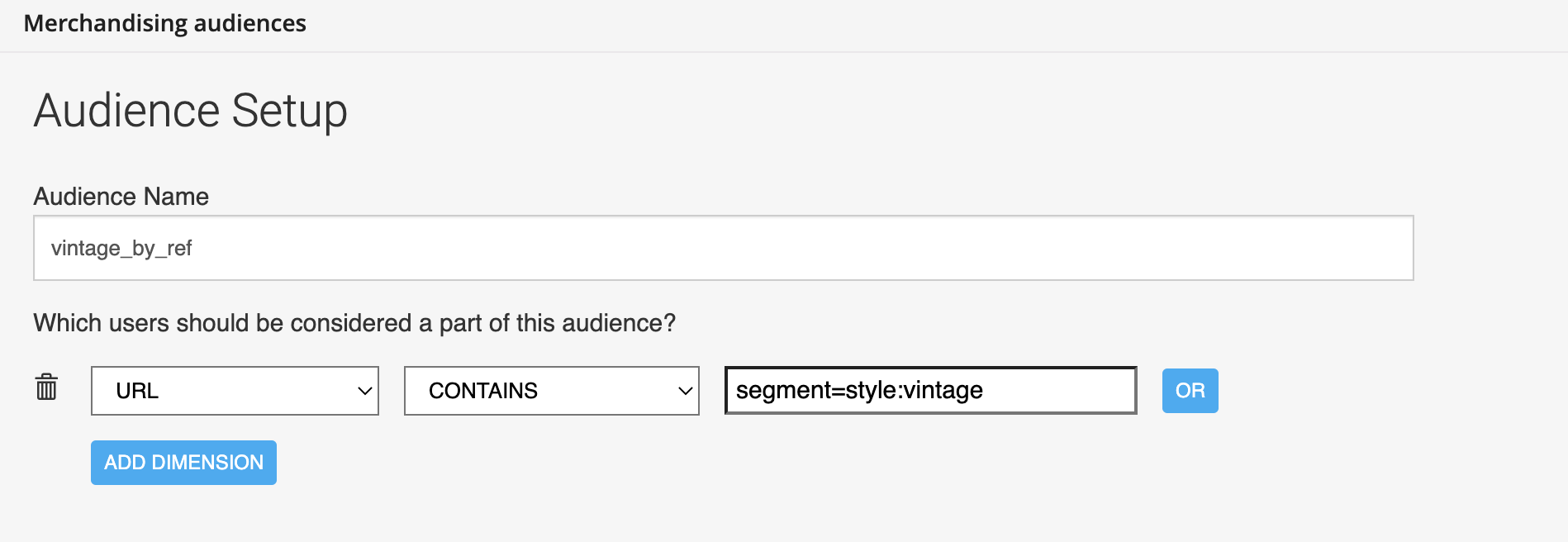Open the URL dimension dropdown
The height and width of the screenshot is (542, 1568).
coord(235,391)
